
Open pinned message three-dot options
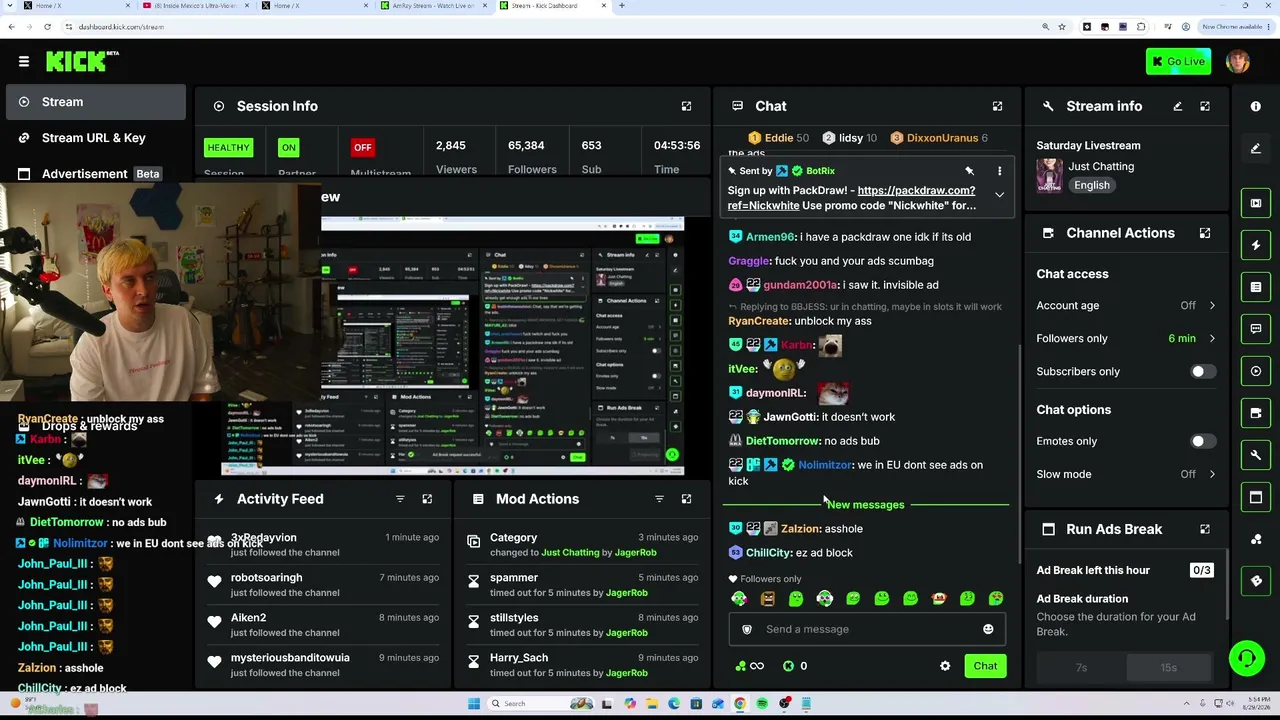(x=999, y=171)
